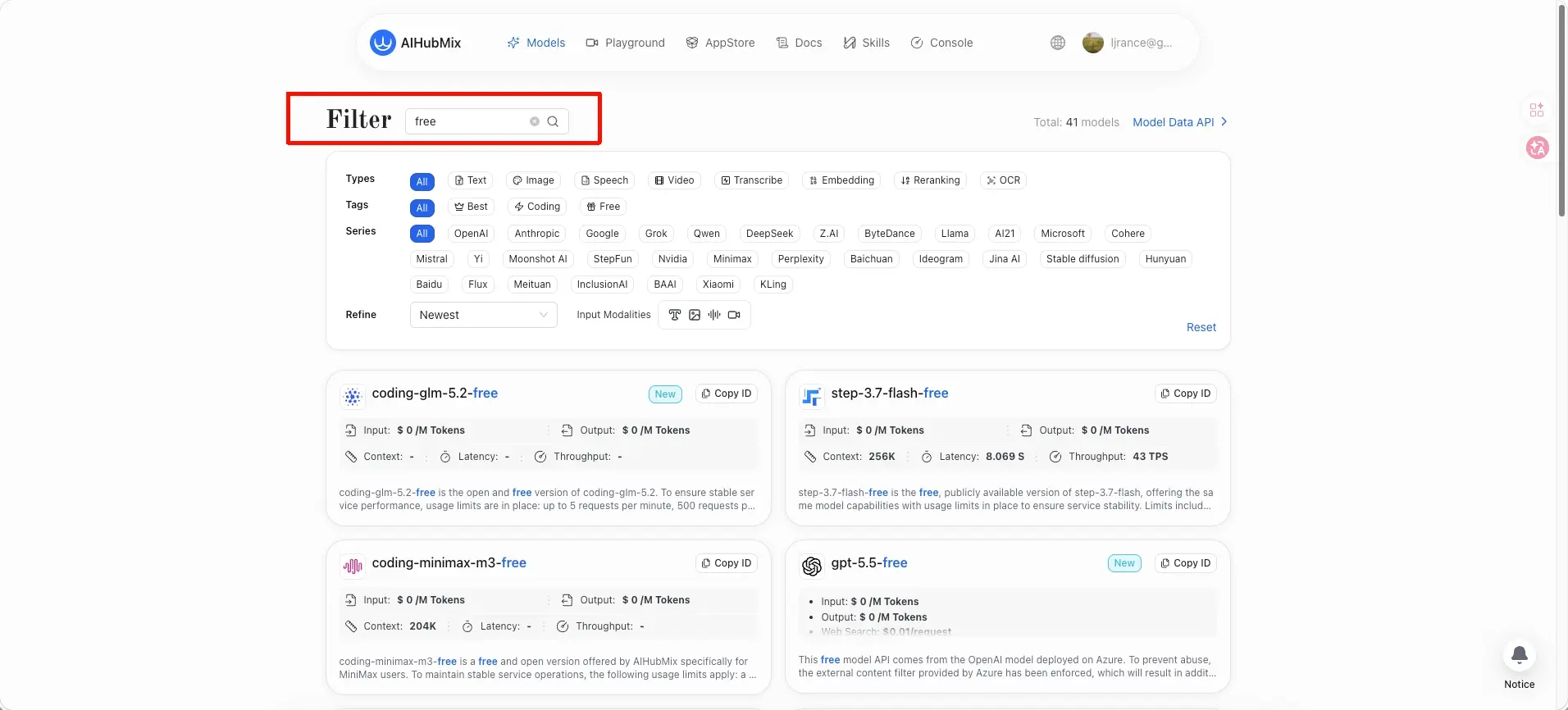Viewport: 1568px width, 710px height.
Task: Click the step-3.7-flash-free model logo
Action: pyautogui.click(x=812, y=397)
